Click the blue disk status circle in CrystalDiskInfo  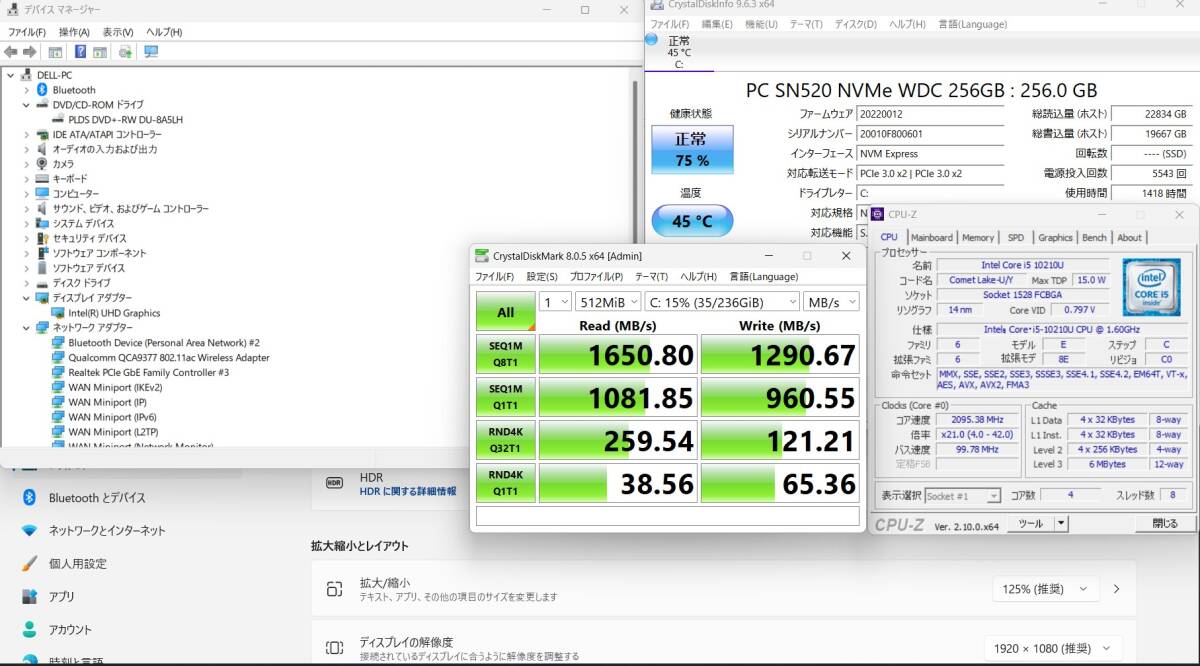click(x=652, y=40)
